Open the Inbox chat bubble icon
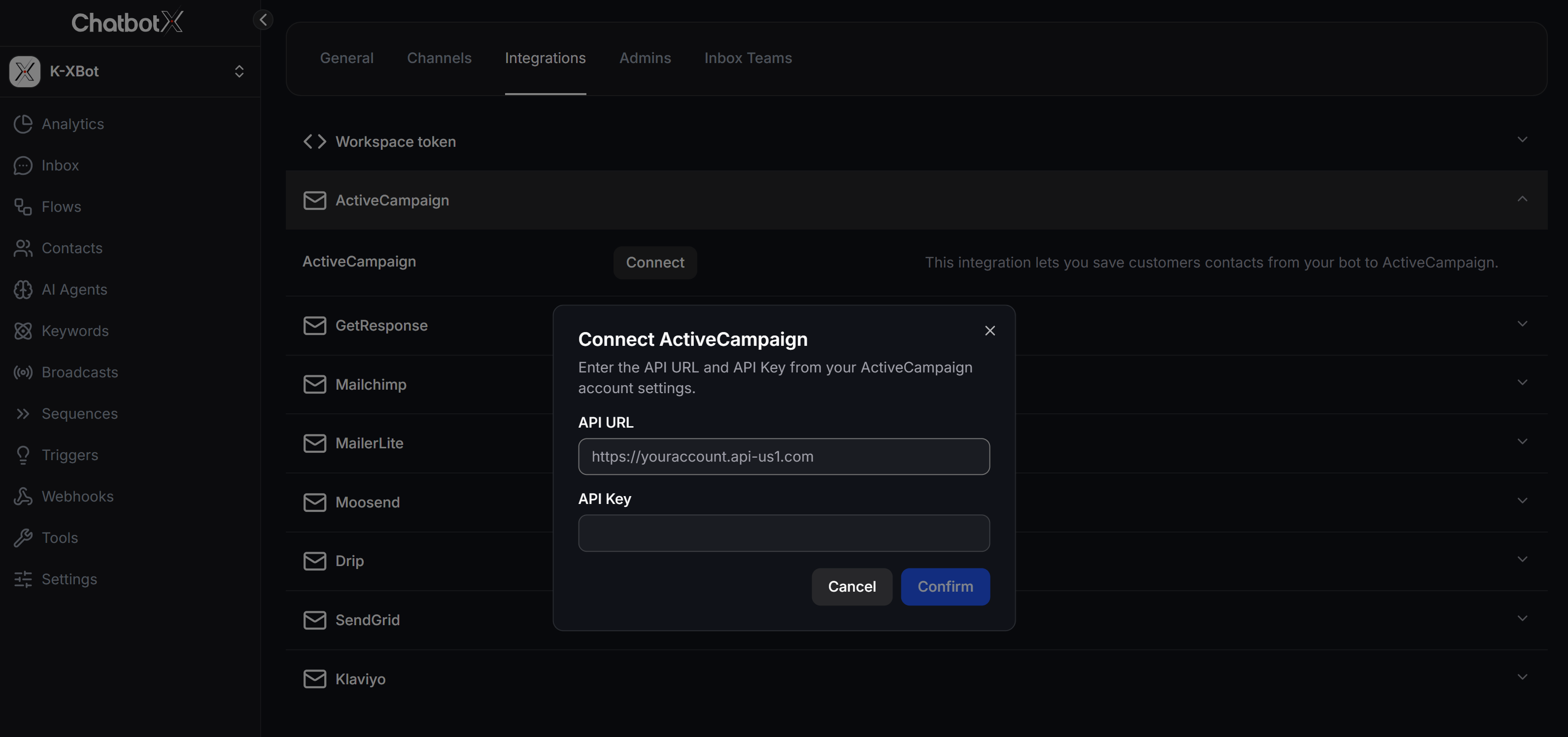 point(23,165)
